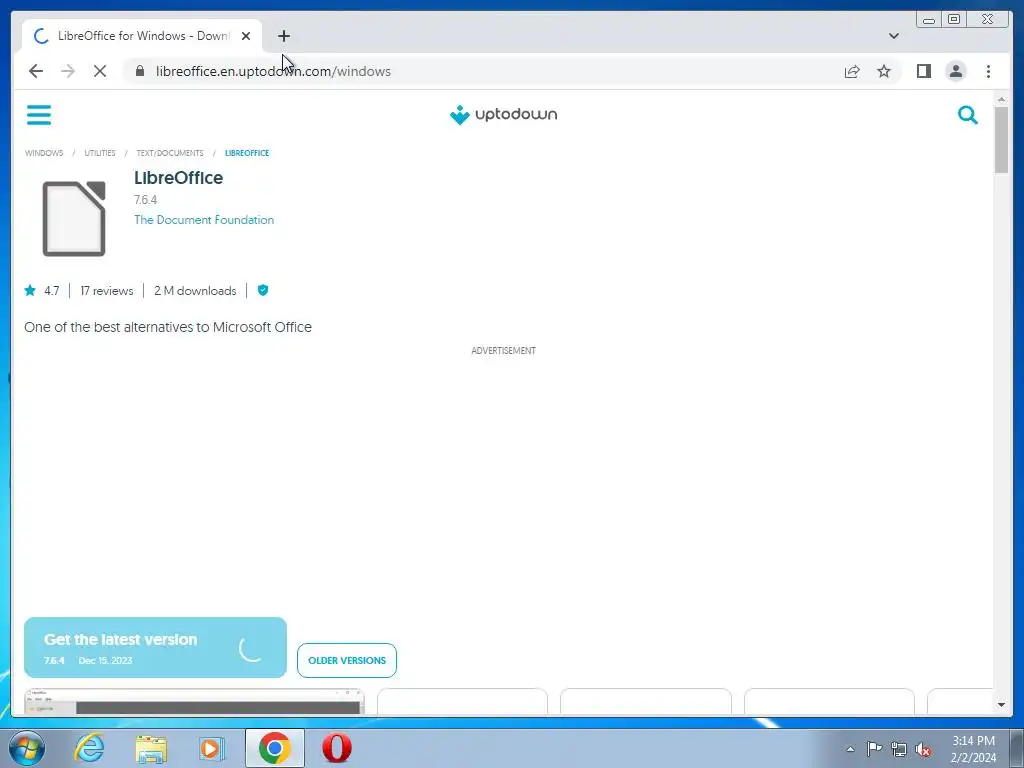Click the Uptodown logo
Screen dimensions: 1024x768
[x=503, y=114]
